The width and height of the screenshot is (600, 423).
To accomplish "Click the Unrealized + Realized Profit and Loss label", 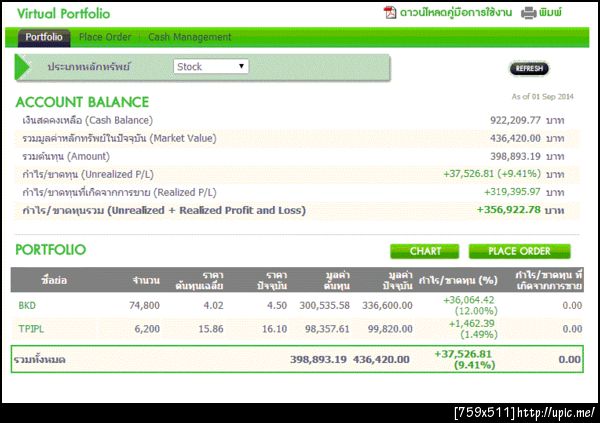I will tap(164, 210).
